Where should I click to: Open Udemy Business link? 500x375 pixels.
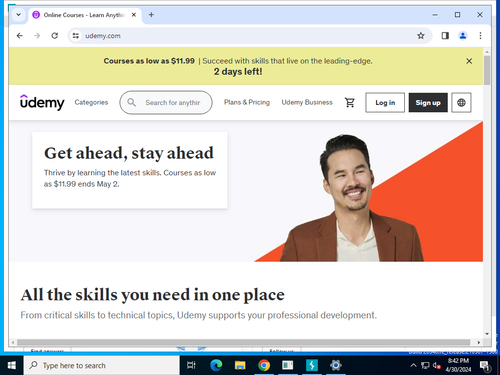[x=307, y=102]
